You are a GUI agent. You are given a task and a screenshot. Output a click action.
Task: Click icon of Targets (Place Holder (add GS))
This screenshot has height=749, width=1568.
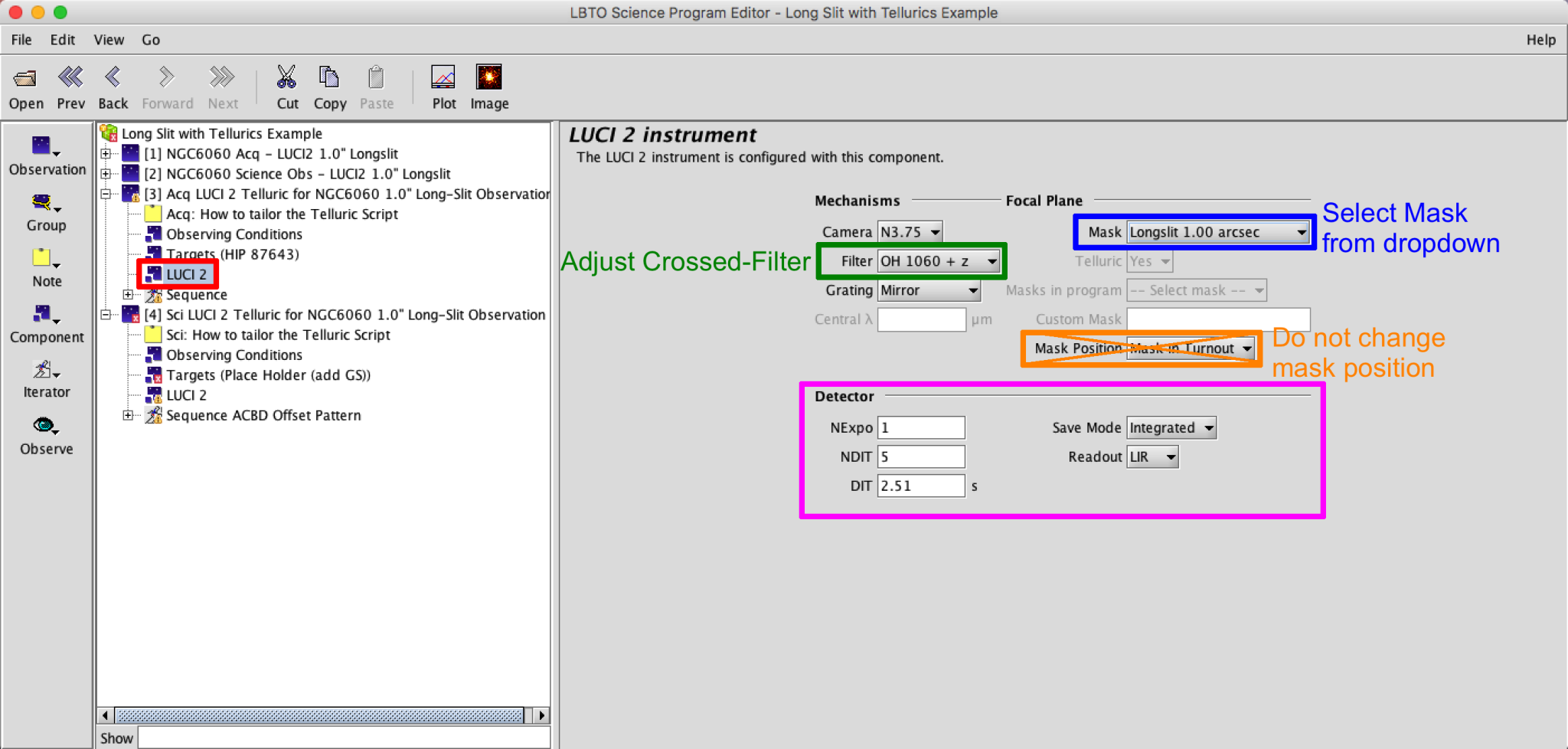(154, 374)
